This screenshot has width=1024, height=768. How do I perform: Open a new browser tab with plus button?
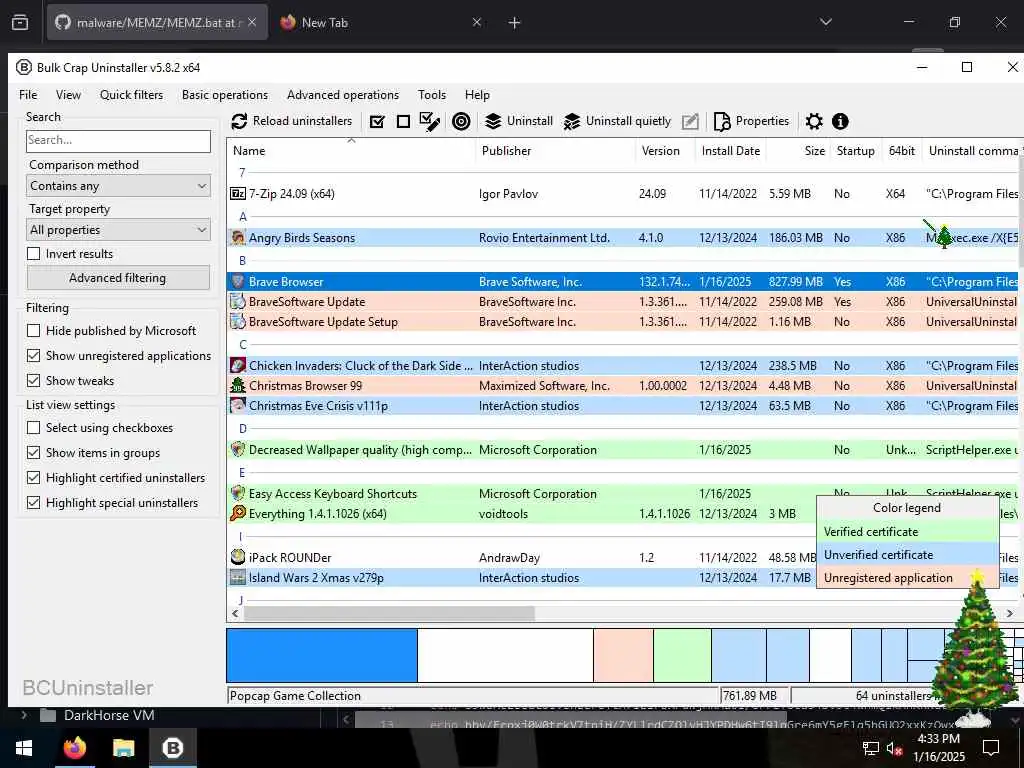(515, 23)
